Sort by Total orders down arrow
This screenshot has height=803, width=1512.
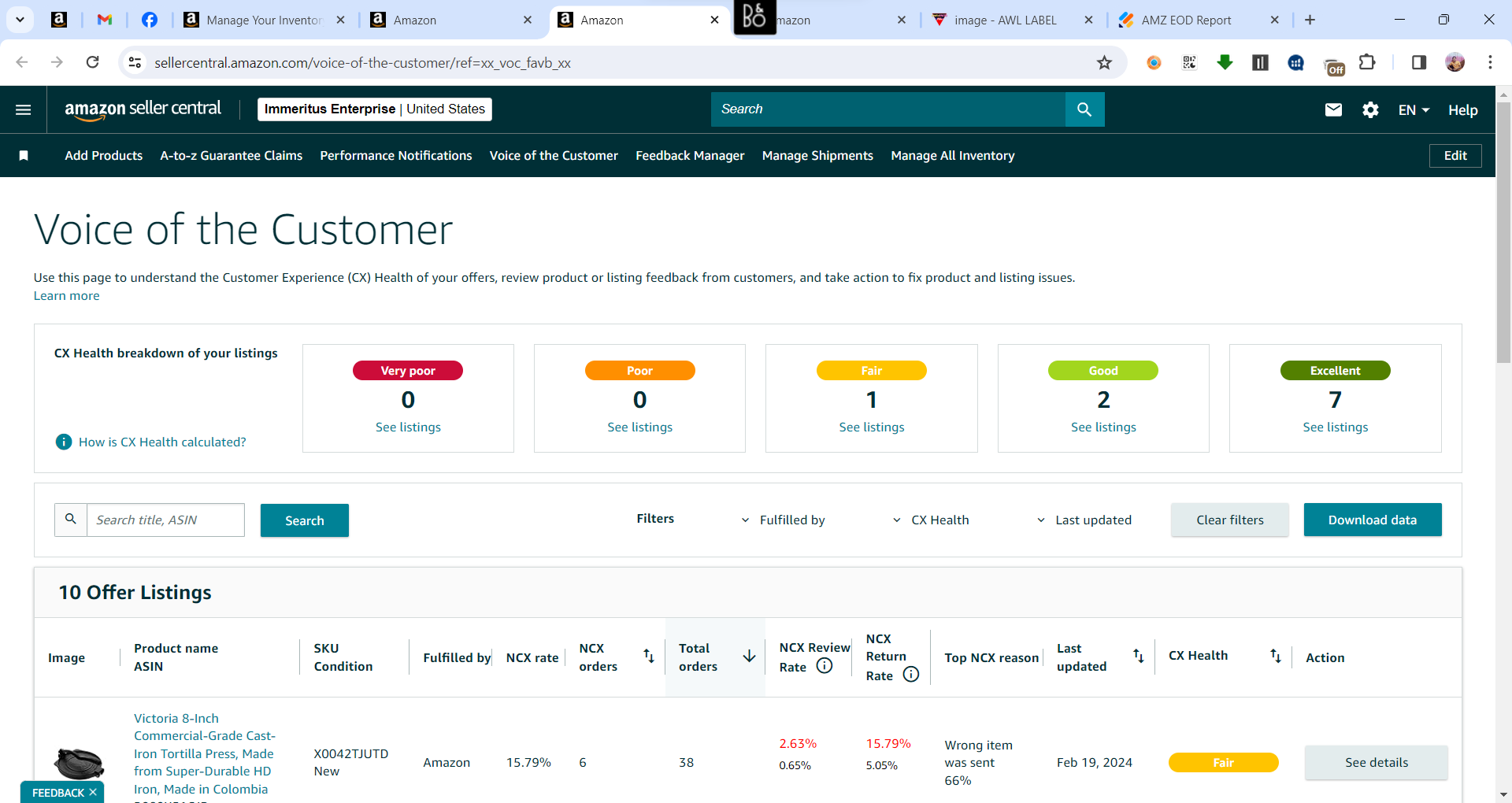click(x=749, y=656)
